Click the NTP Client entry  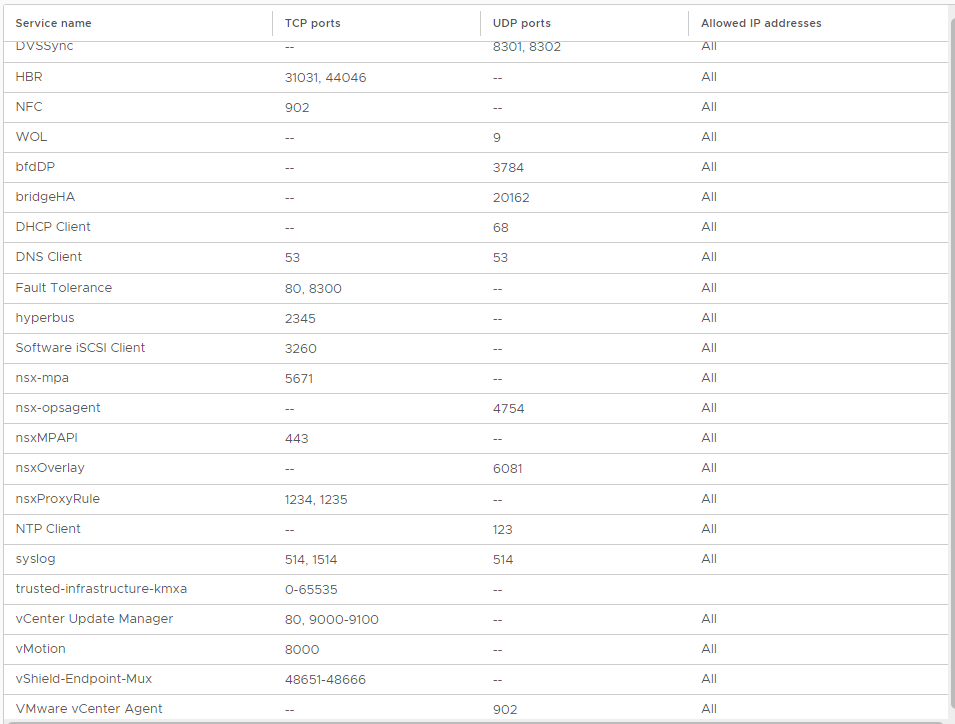pos(48,529)
